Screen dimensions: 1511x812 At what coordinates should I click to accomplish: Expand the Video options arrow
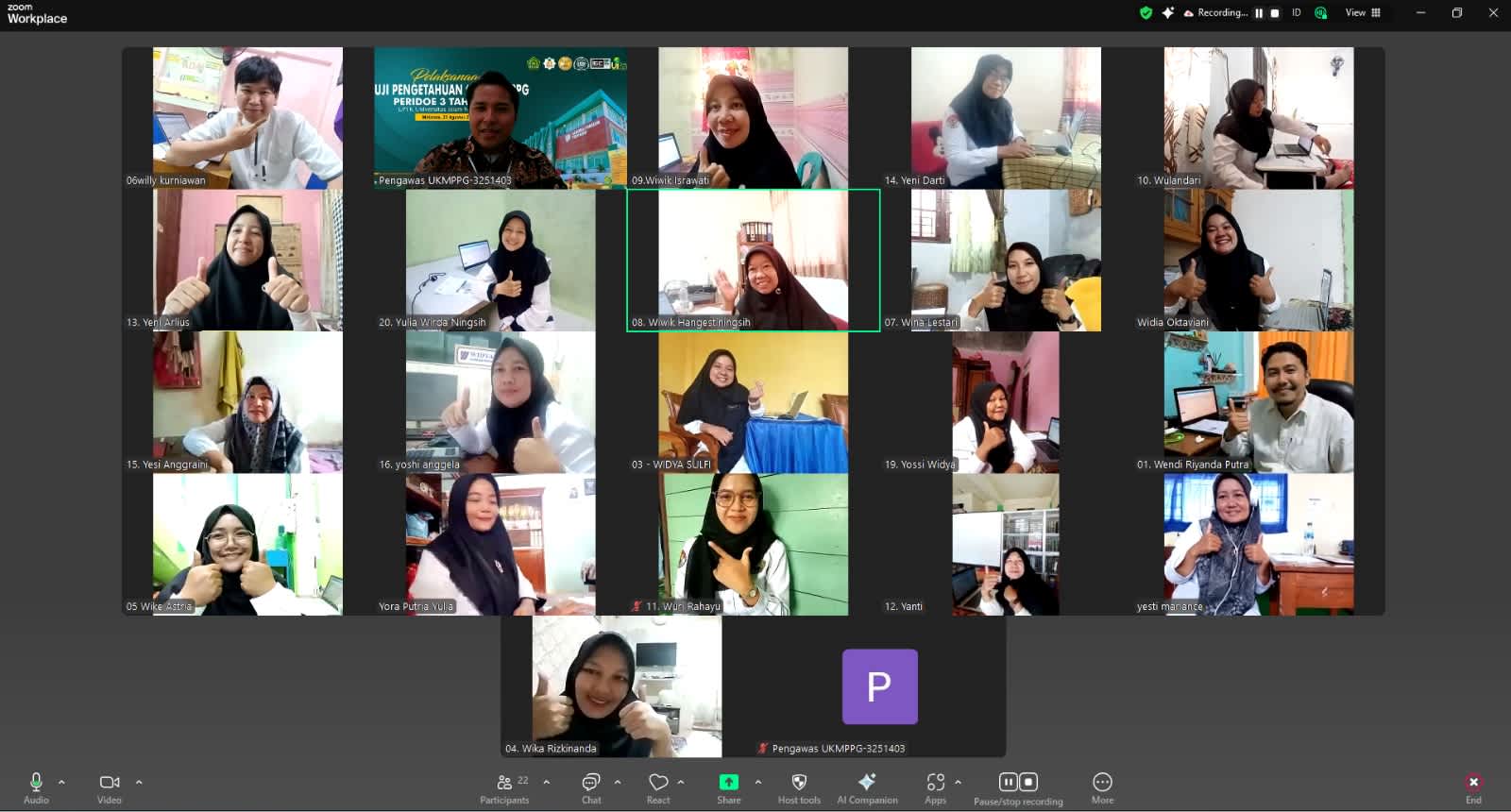pos(139,782)
